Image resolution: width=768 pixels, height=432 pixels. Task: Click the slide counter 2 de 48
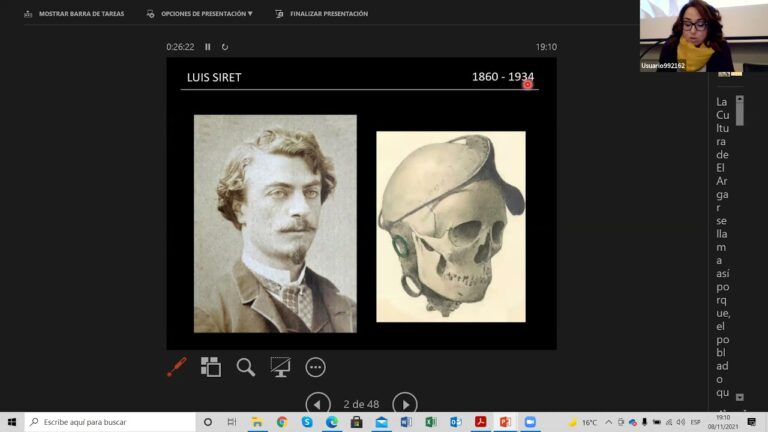pos(361,404)
